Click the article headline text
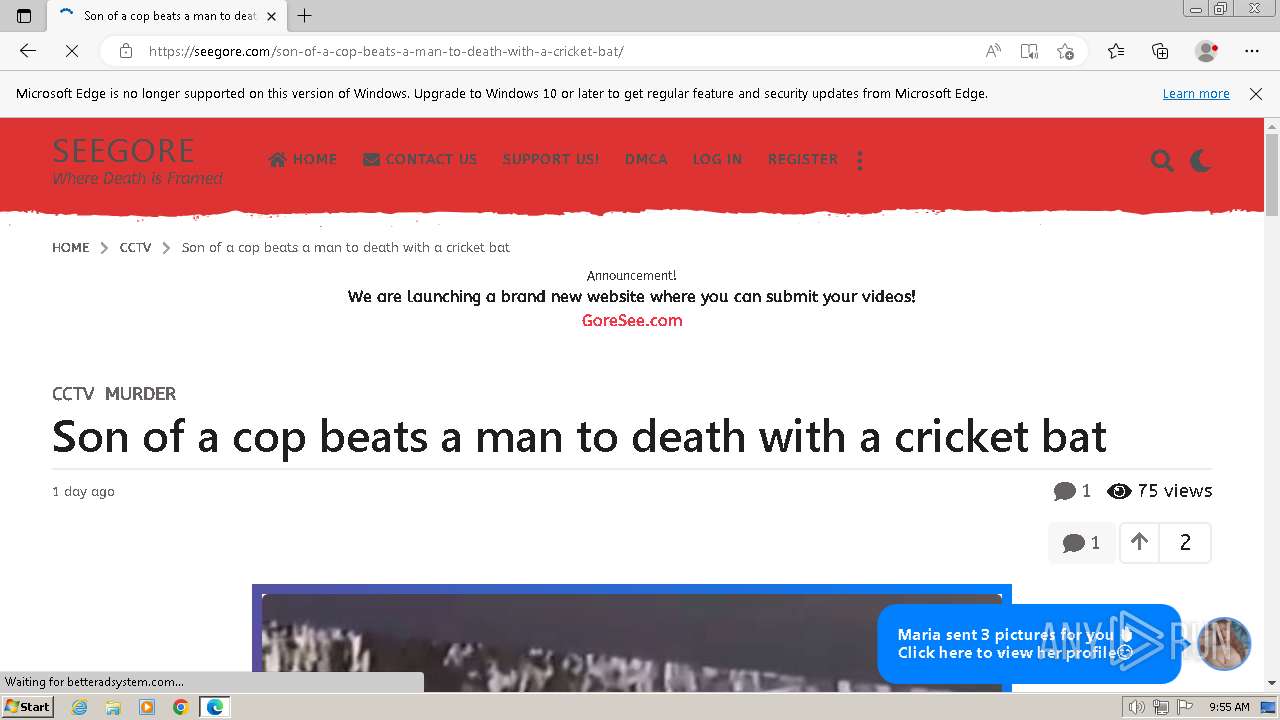Screen dimensions: 1280x720 pos(579,436)
